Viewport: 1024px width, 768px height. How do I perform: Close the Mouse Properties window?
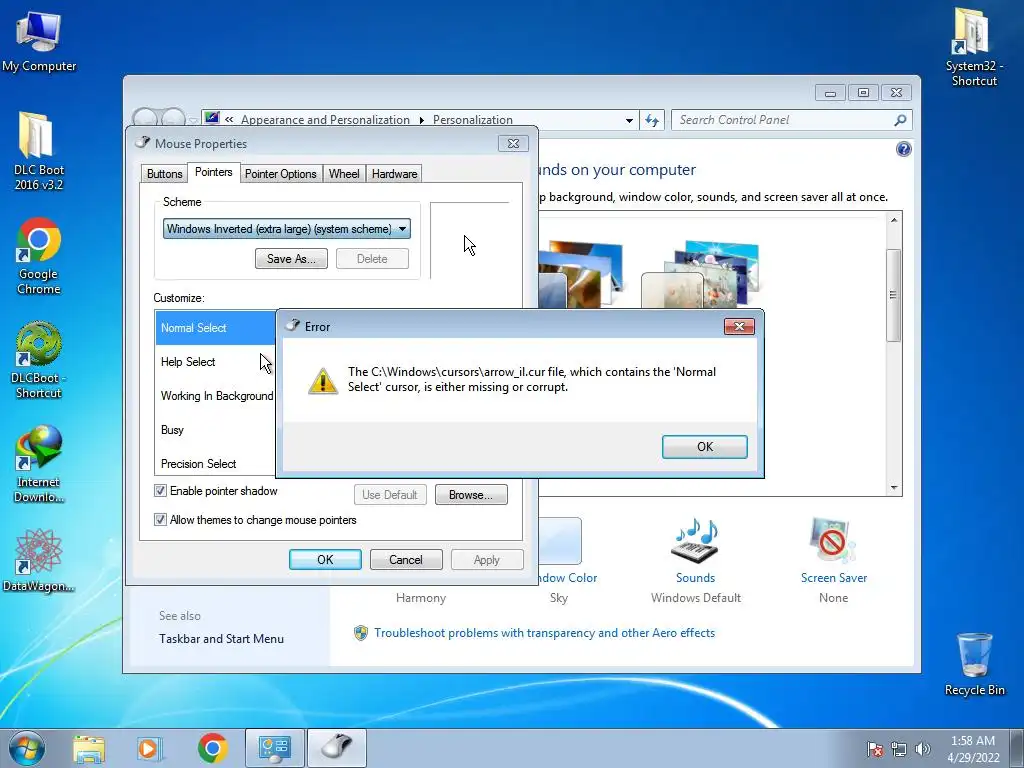point(513,144)
